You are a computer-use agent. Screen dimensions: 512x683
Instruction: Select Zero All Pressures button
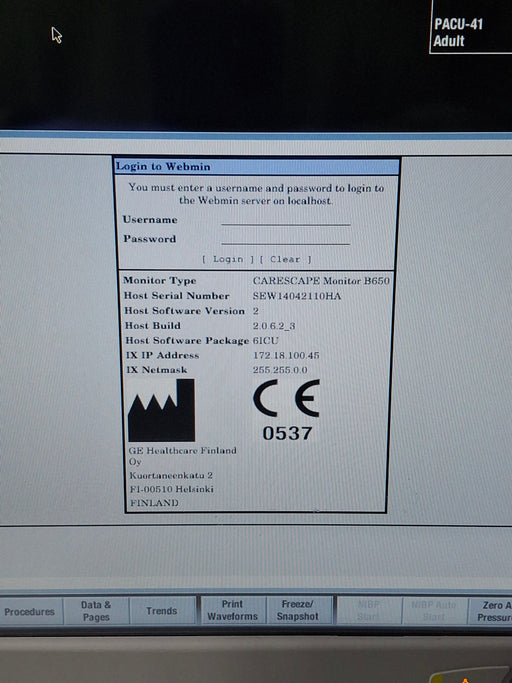(491, 611)
